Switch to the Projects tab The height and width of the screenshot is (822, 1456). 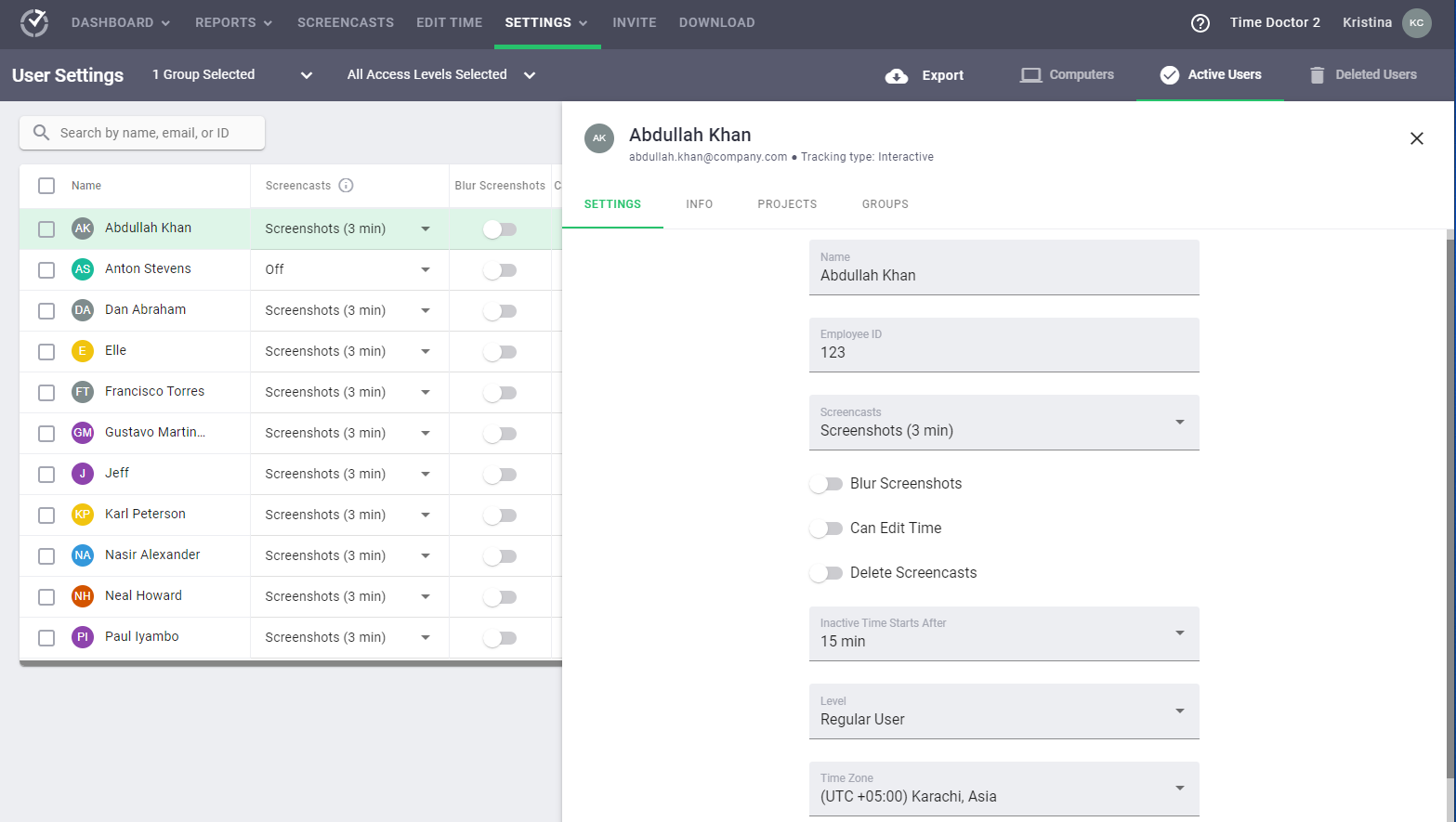[787, 204]
